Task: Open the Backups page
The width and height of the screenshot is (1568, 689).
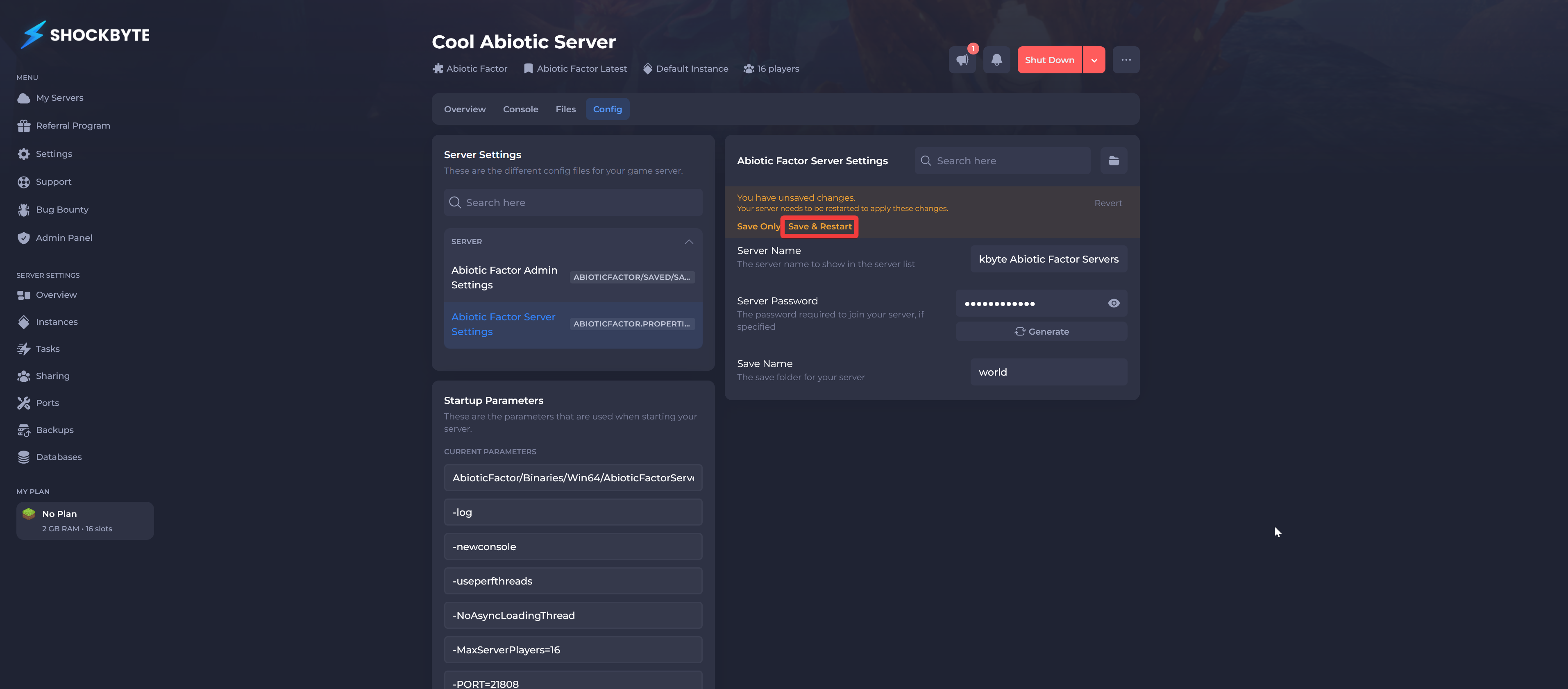Action: 55,430
